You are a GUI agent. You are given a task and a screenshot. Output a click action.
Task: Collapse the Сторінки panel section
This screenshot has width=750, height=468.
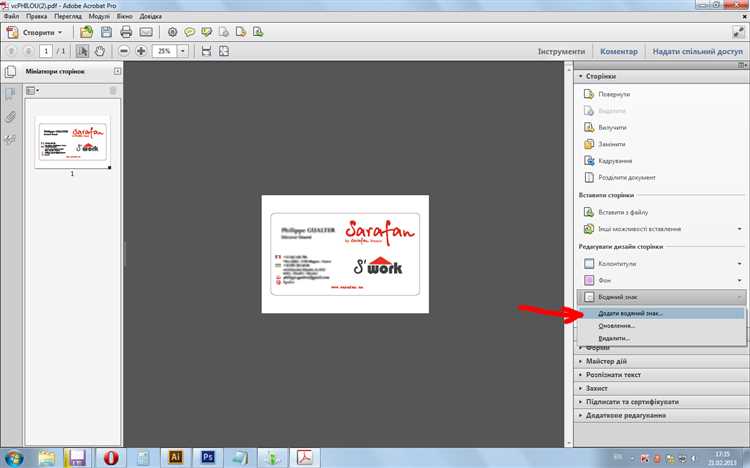click(x=581, y=76)
